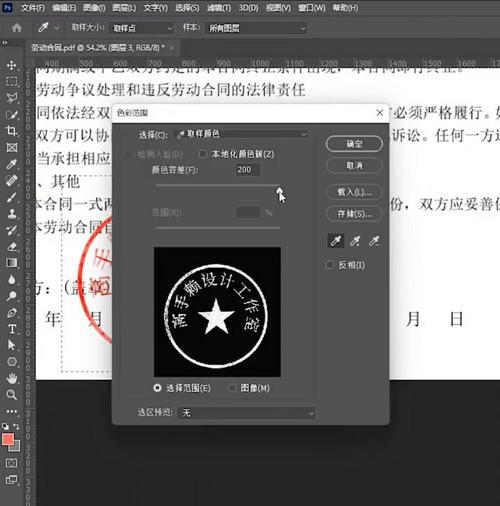The image size is (500, 506).
Task: Select the Dodge tool
Action: pos(12,296)
